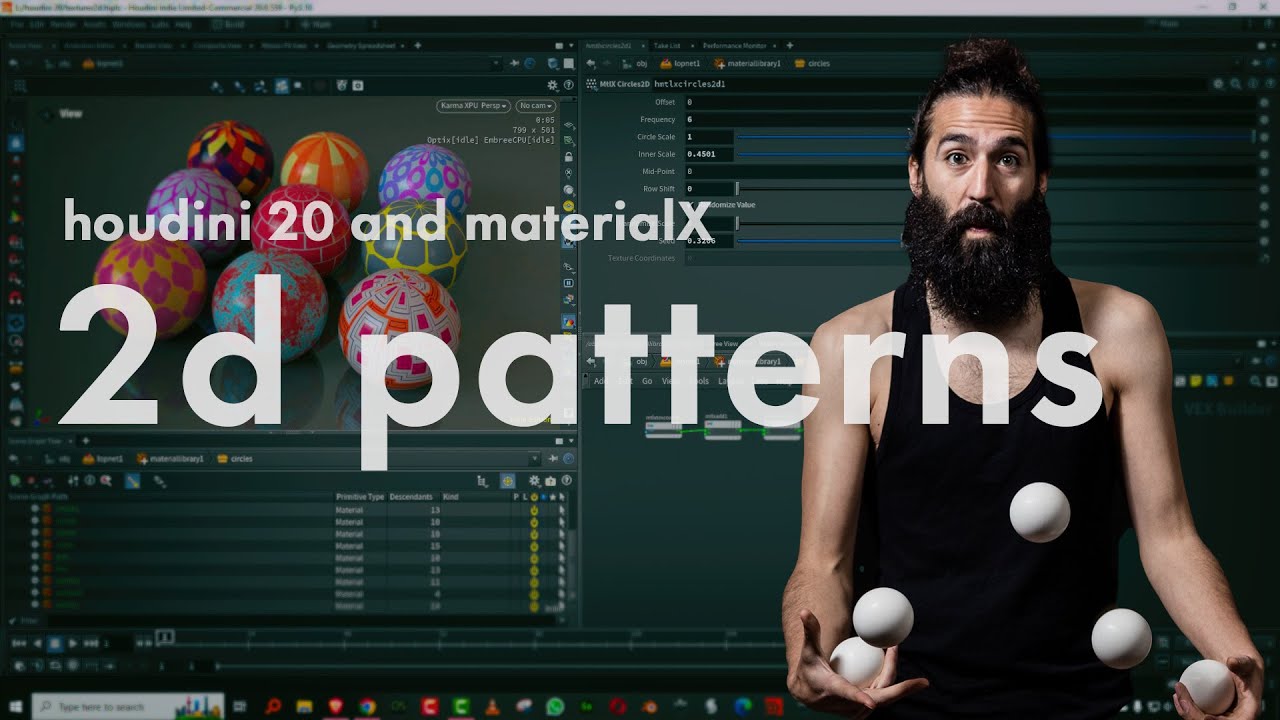Toggle the highlighted target icon in scene graph toolbar
The image size is (1280, 720).
[507, 481]
